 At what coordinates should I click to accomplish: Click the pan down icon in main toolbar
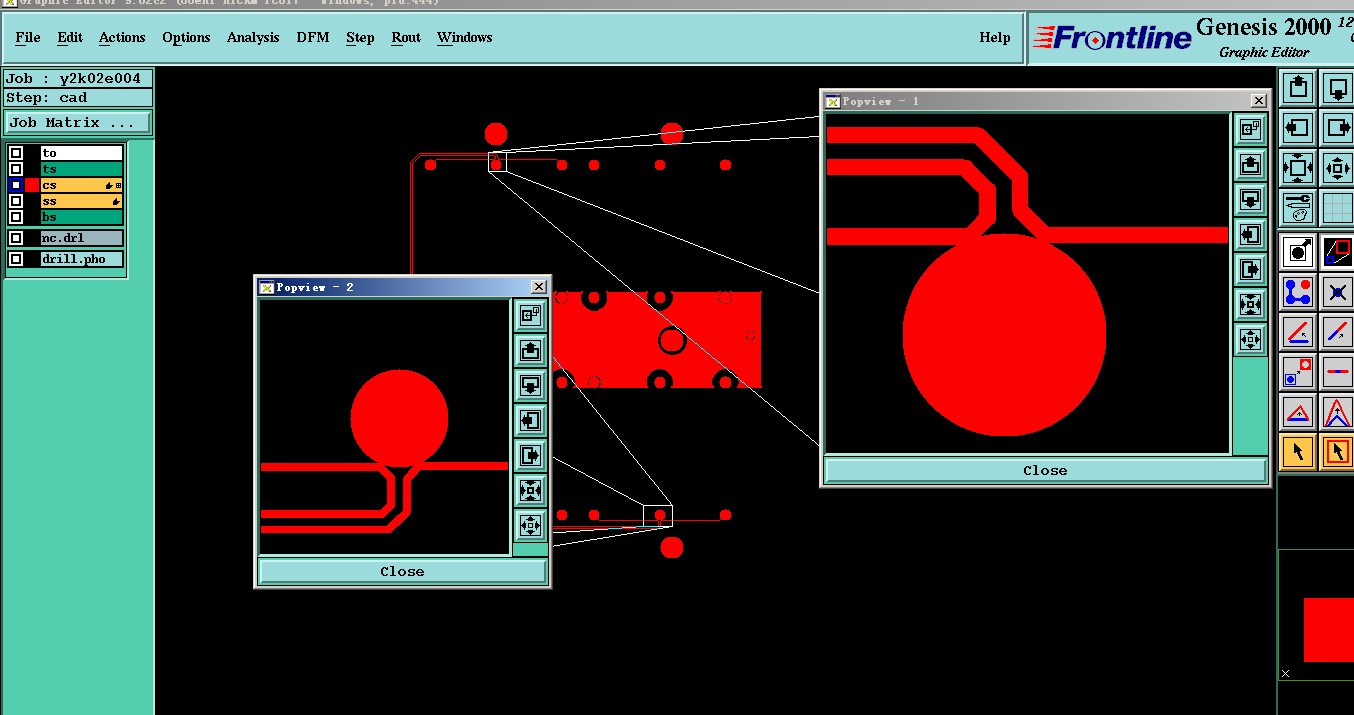click(x=1338, y=88)
